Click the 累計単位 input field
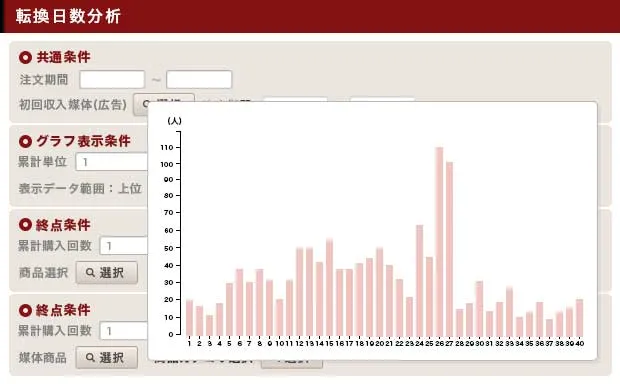The height and width of the screenshot is (384, 620). 112,162
